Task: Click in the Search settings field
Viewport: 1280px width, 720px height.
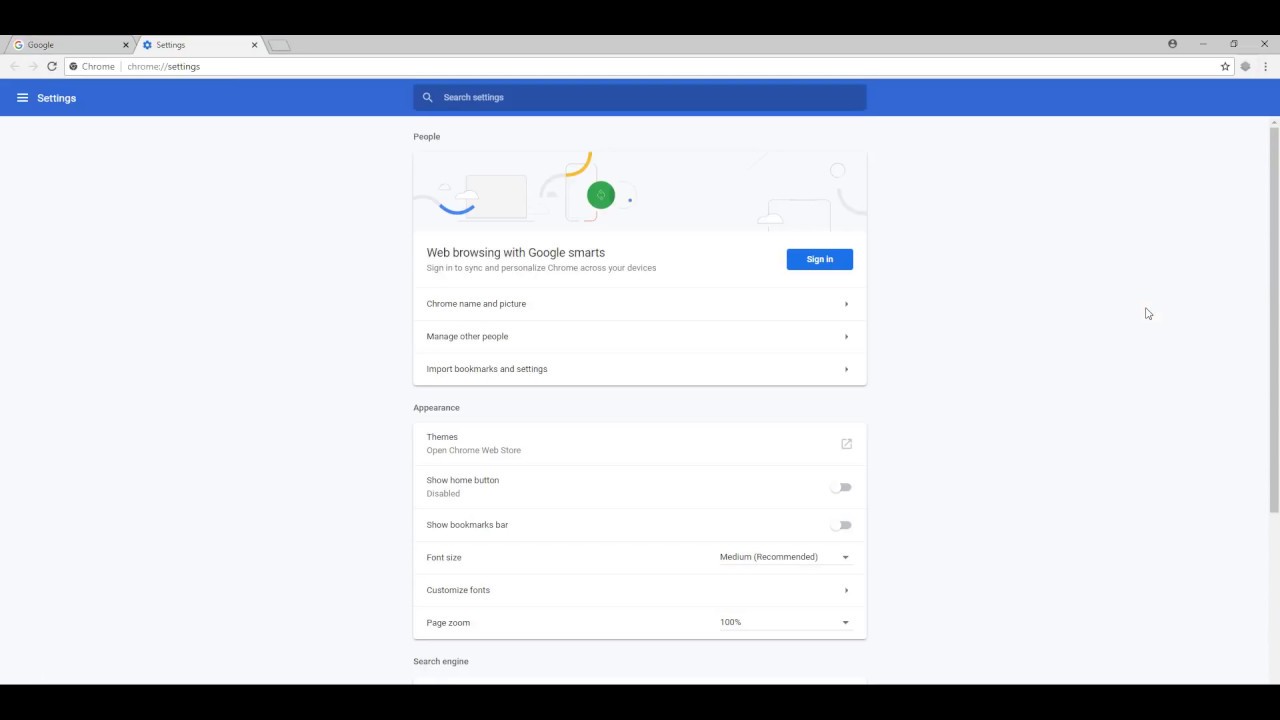Action: [x=640, y=97]
